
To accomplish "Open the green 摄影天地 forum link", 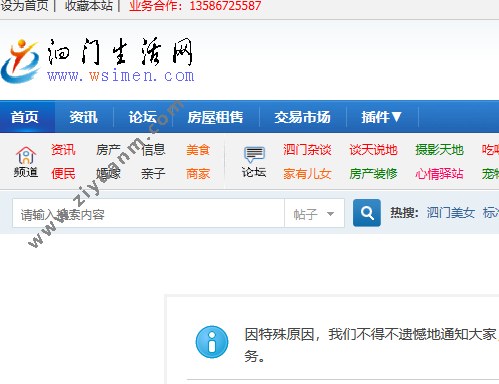I will coord(439,150).
